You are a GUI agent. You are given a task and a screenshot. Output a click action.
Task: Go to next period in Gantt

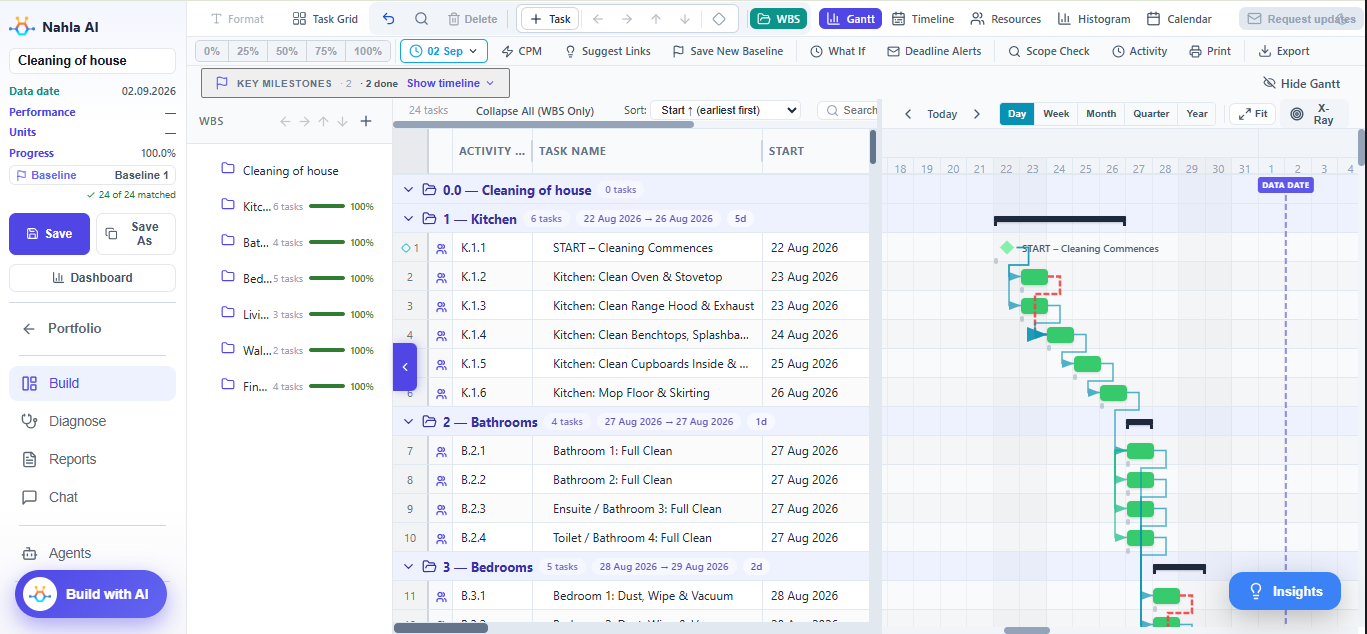coord(977,114)
